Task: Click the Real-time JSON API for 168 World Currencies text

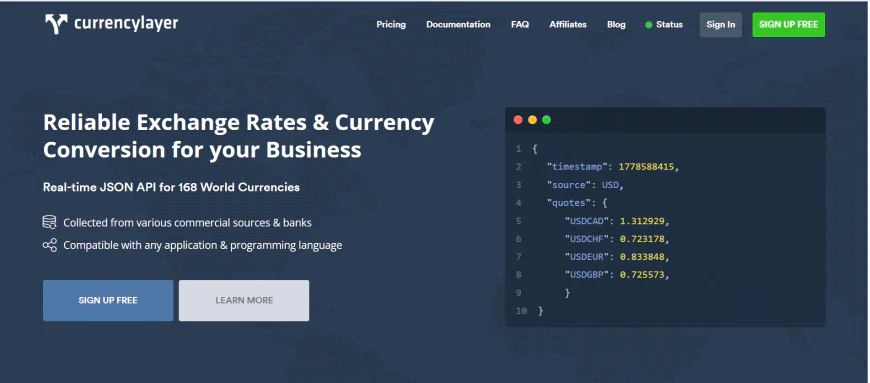Action: [x=171, y=187]
